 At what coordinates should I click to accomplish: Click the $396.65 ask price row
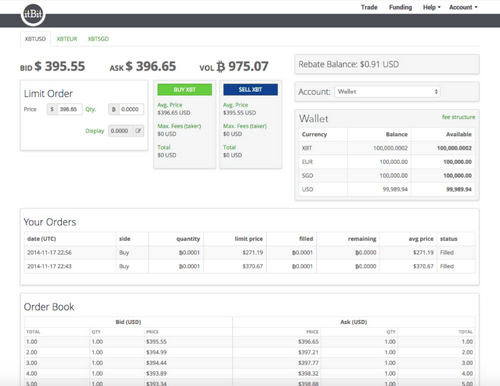point(354,342)
